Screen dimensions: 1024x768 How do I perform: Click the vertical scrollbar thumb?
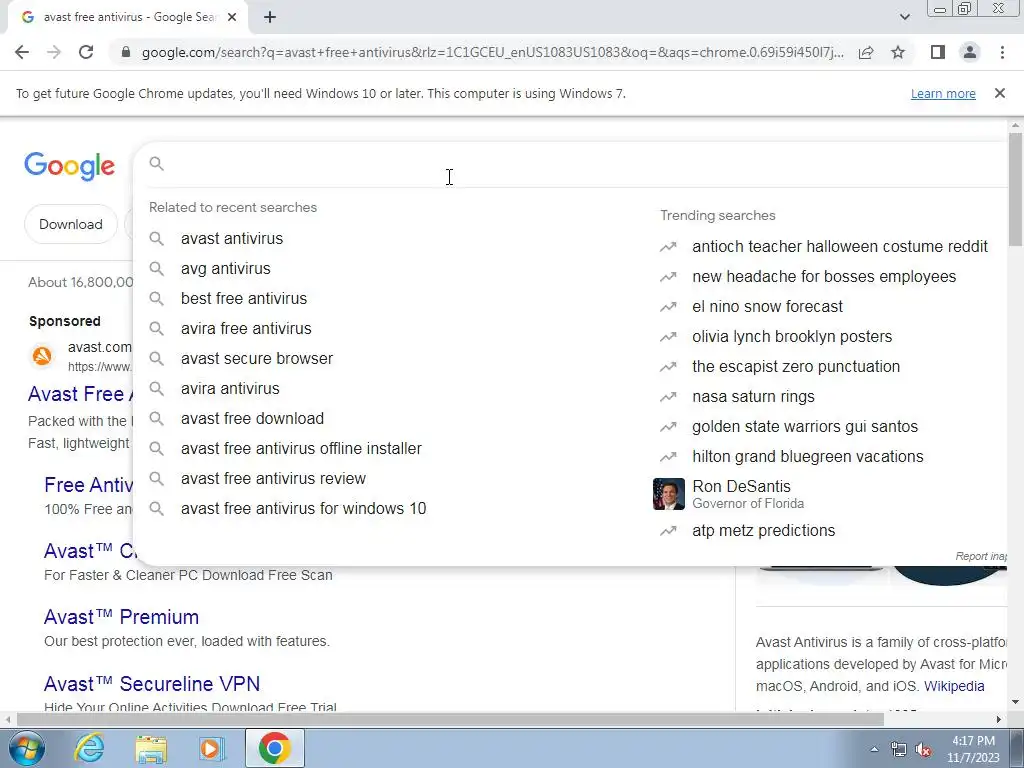point(1015,189)
